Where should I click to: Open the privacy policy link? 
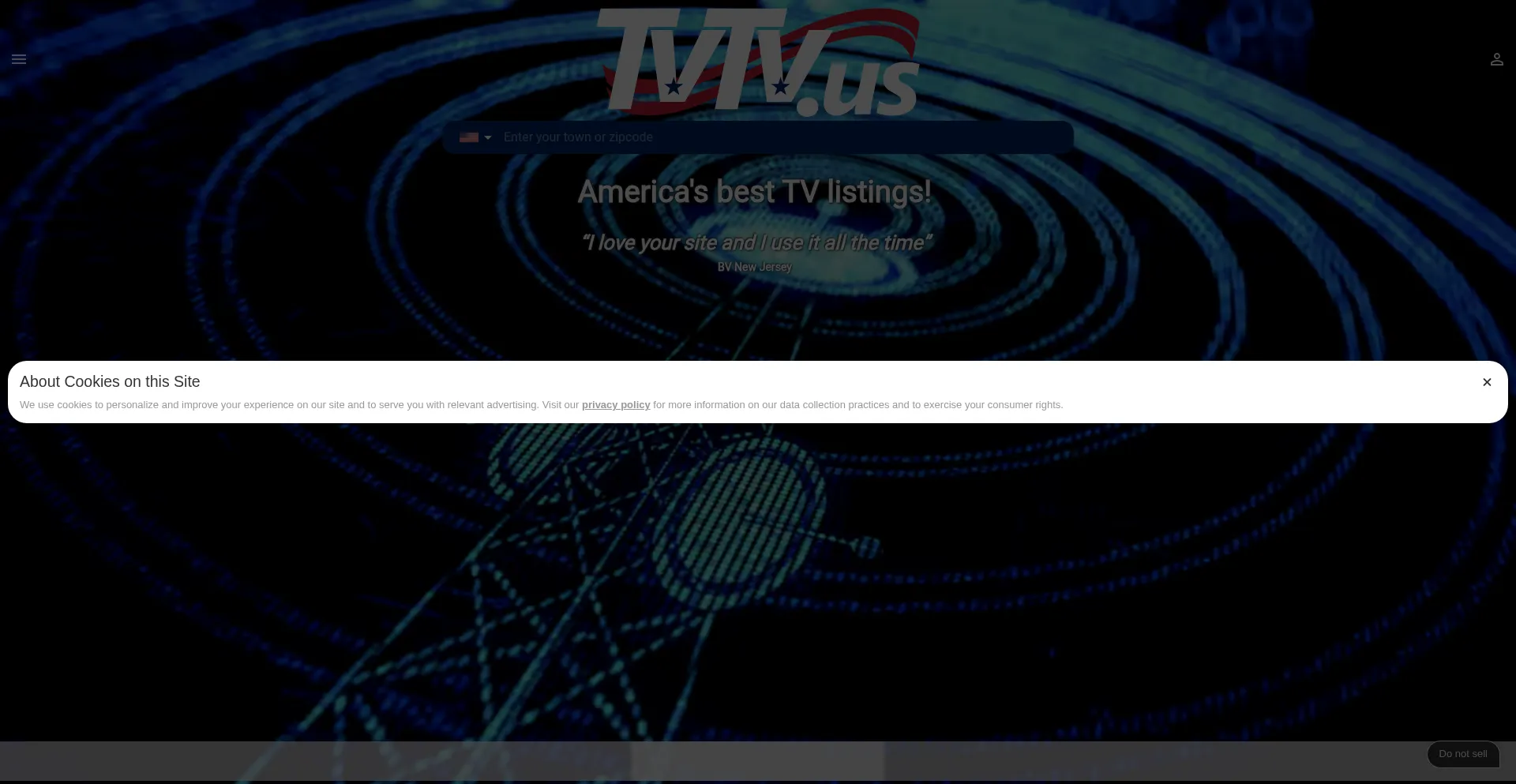(x=616, y=405)
